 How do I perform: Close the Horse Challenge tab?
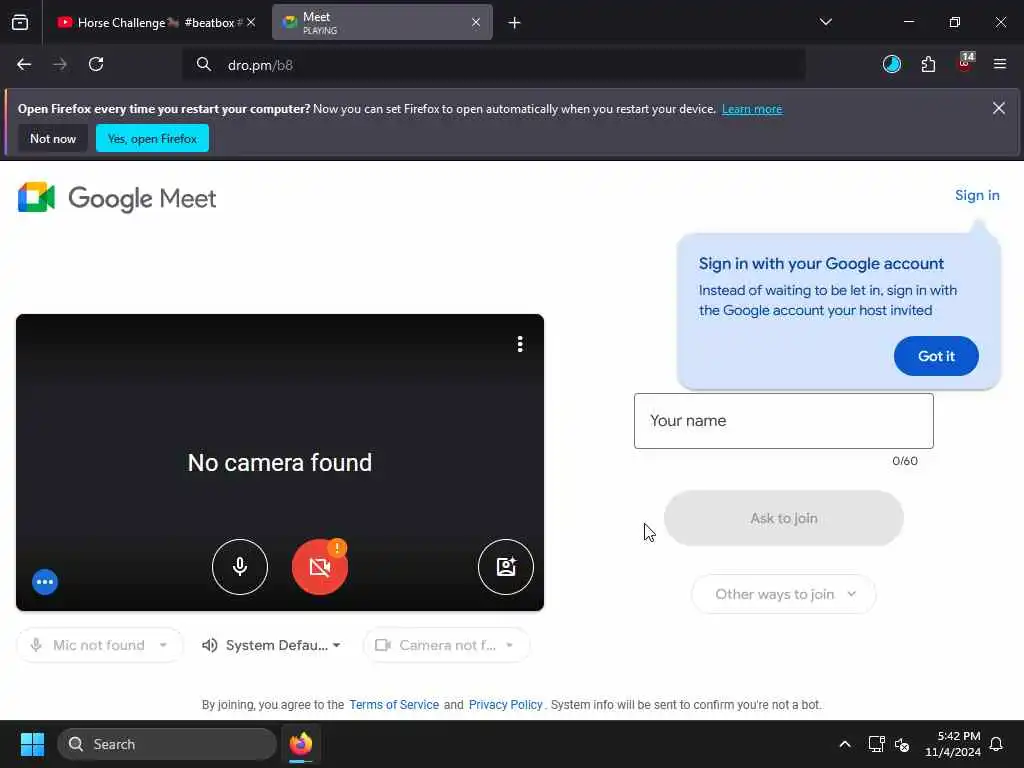coord(251,23)
